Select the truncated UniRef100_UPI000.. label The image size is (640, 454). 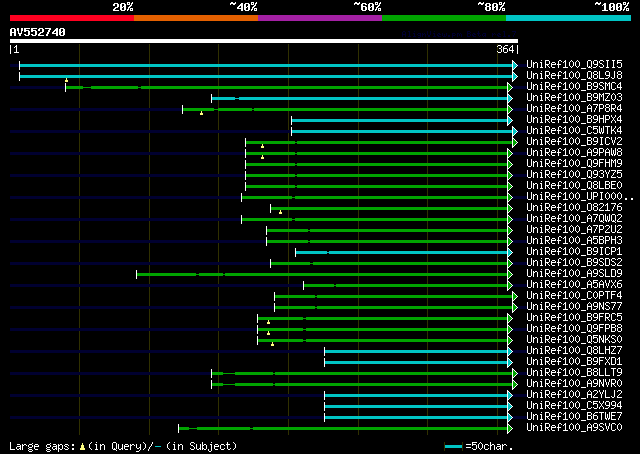coord(580,197)
